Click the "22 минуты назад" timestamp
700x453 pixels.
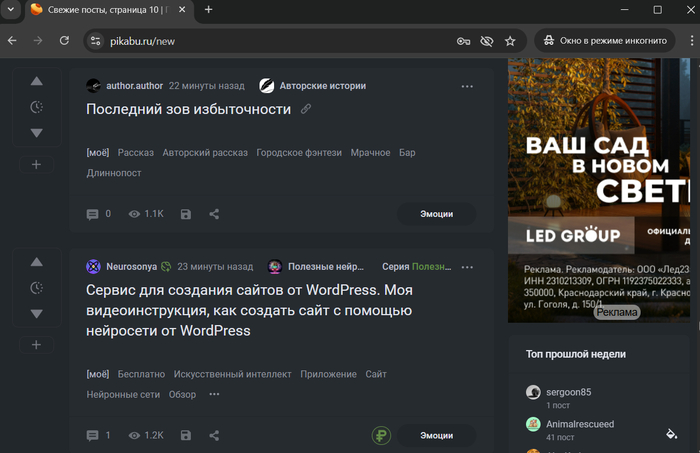(x=207, y=86)
